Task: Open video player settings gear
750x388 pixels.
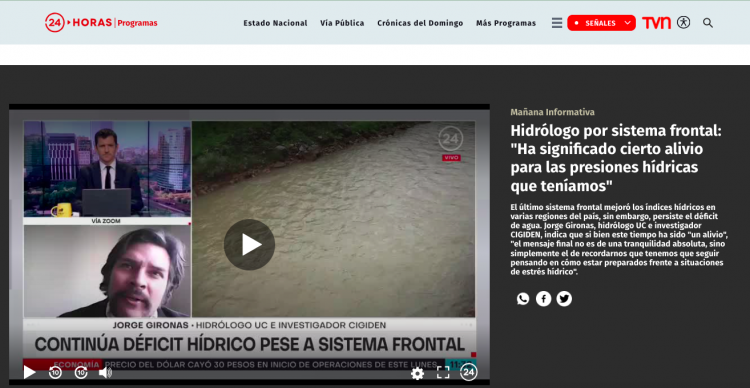Action: (417, 373)
